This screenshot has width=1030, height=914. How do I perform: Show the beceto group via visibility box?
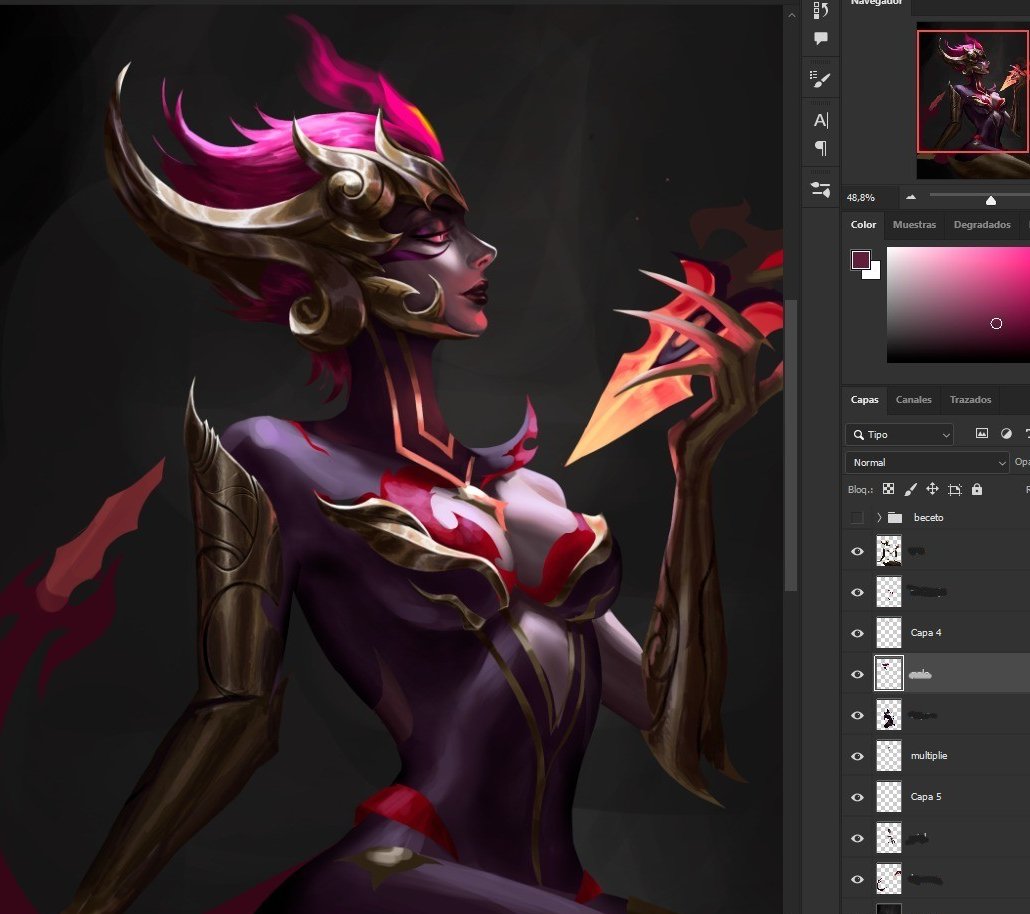857,518
